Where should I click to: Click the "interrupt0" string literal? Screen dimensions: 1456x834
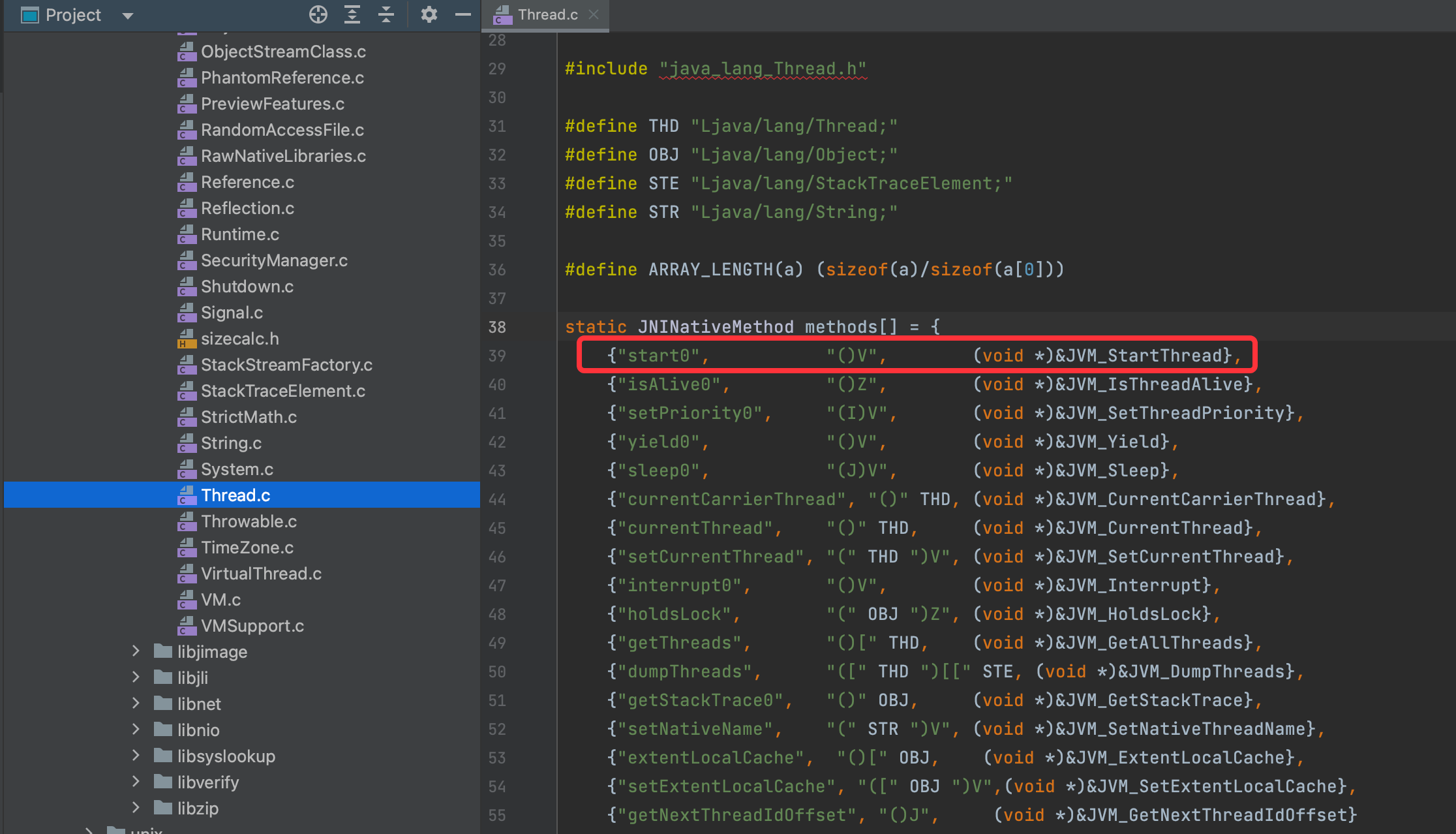tap(679, 585)
